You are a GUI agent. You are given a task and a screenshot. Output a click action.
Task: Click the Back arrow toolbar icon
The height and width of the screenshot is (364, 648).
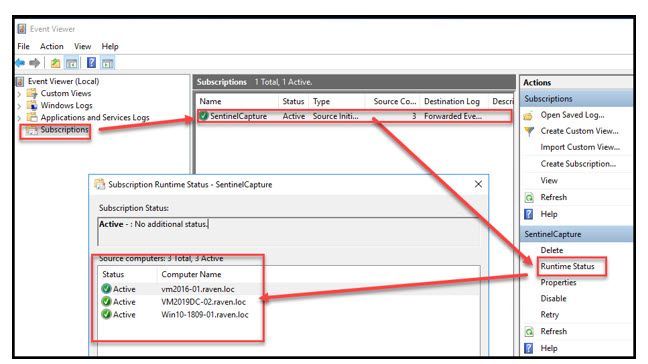click(20, 63)
